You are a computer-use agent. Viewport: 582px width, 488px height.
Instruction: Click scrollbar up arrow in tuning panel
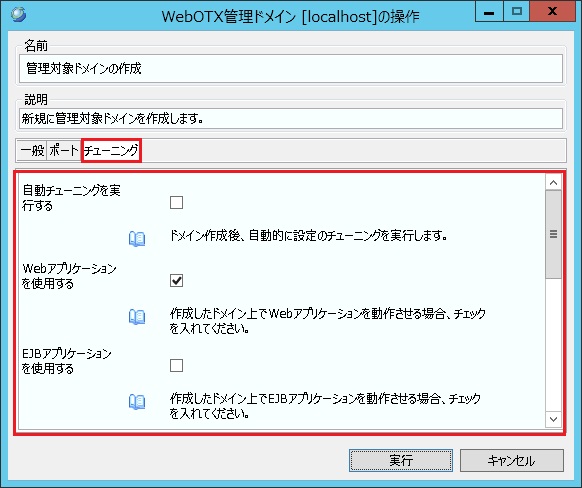coord(553,183)
